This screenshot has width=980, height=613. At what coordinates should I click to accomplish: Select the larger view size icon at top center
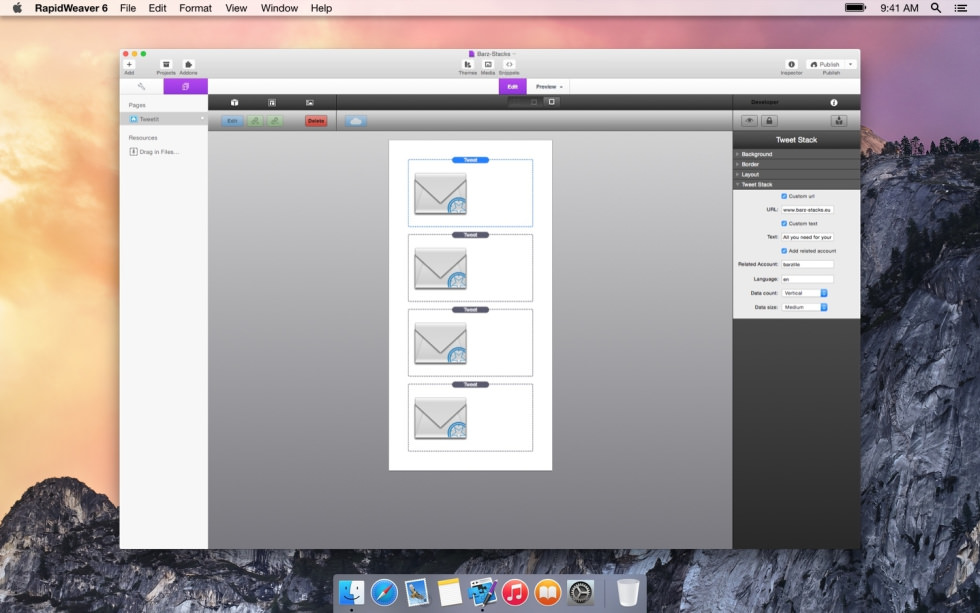point(551,101)
